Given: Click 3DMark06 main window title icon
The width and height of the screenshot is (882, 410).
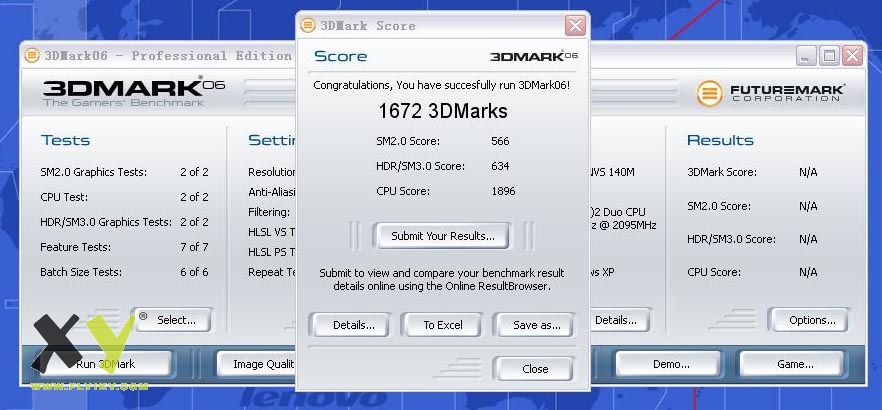Looking at the screenshot, I should 32,56.
